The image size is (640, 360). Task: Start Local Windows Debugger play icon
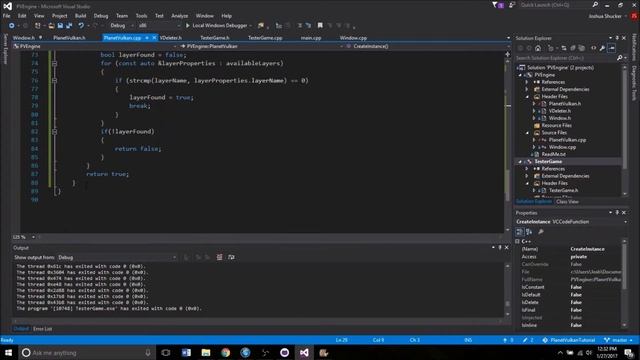188,26
